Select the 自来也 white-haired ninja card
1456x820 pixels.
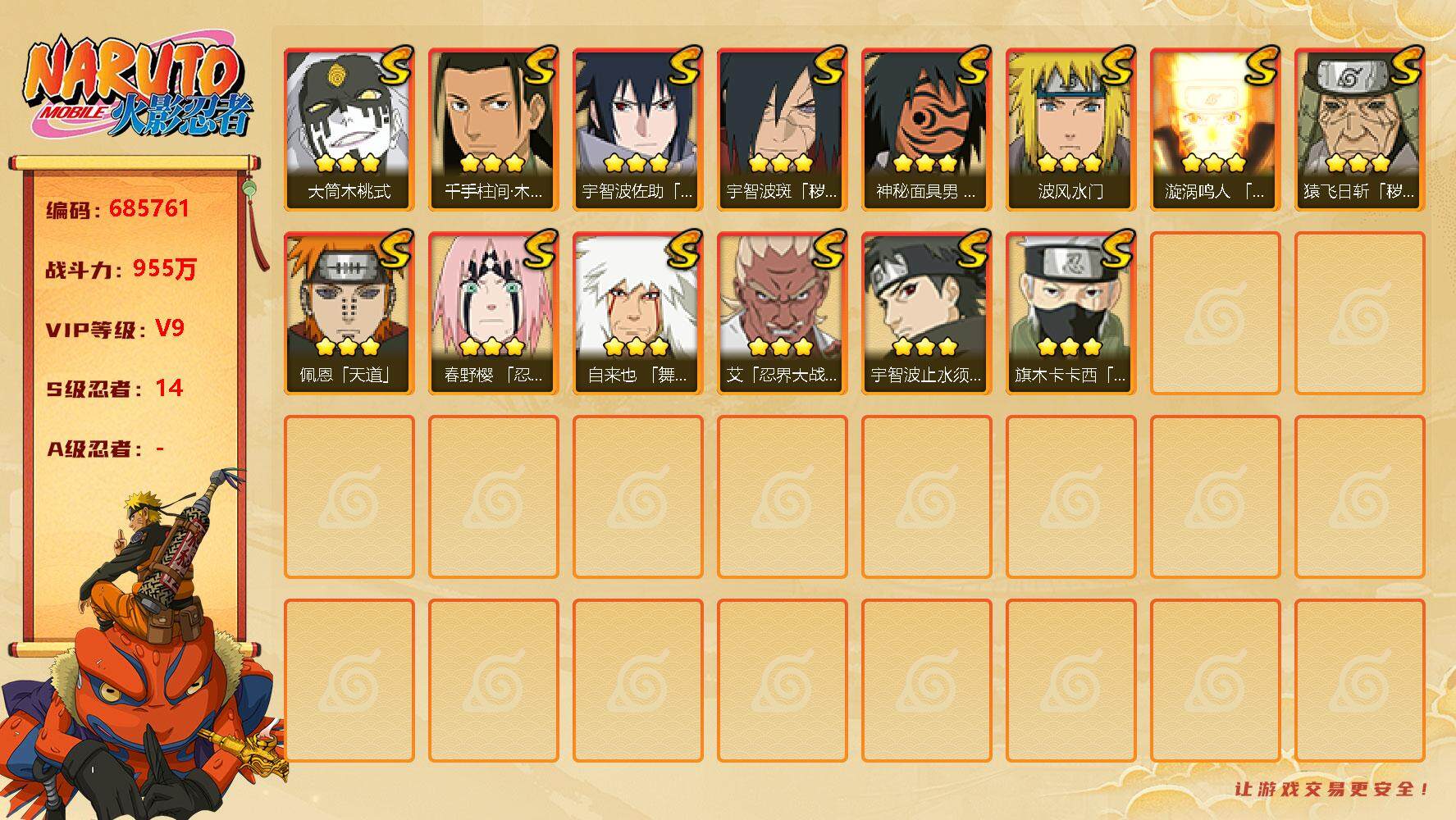(638, 313)
